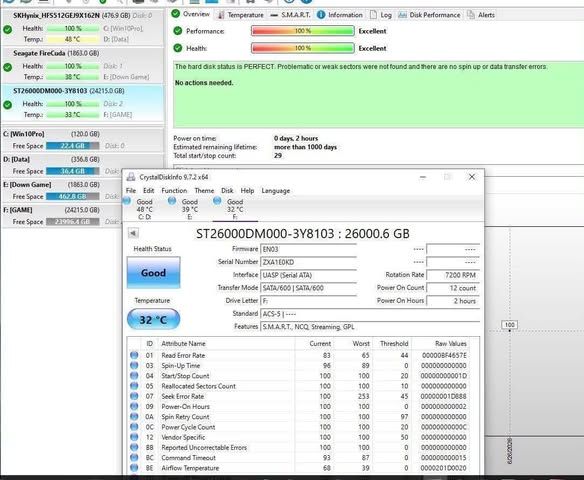The height and width of the screenshot is (480, 584).
Task: Click the status orb for Reallocated Sectors Count
Action: 134,386
